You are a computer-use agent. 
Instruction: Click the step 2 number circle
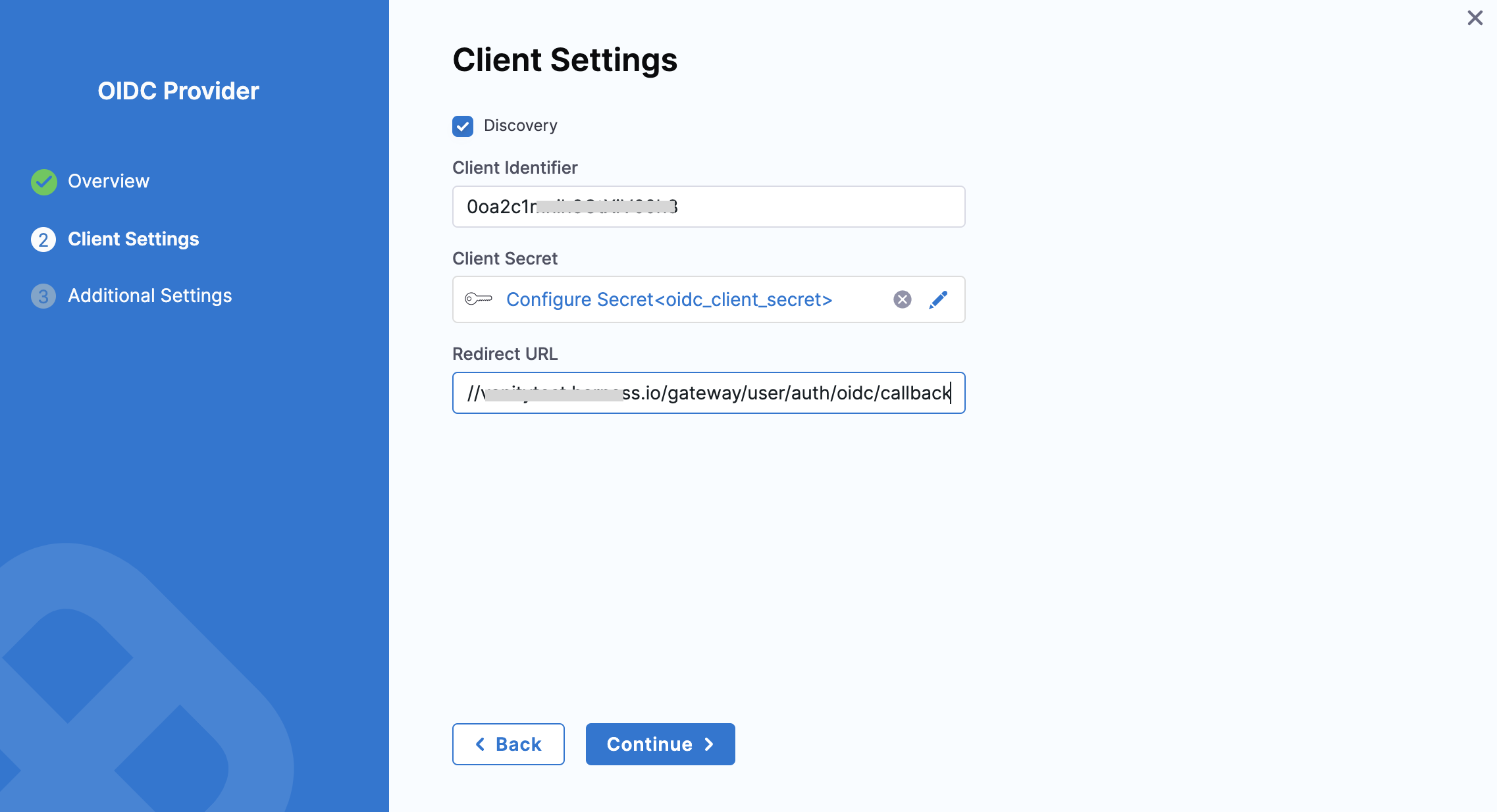pyautogui.click(x=43, y=240)
